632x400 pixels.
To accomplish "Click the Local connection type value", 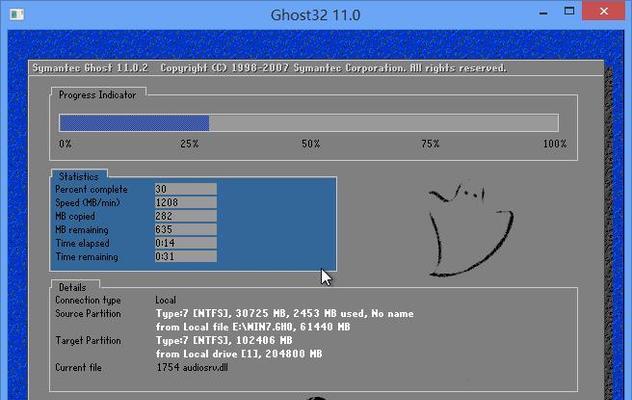I will (166, 300).
